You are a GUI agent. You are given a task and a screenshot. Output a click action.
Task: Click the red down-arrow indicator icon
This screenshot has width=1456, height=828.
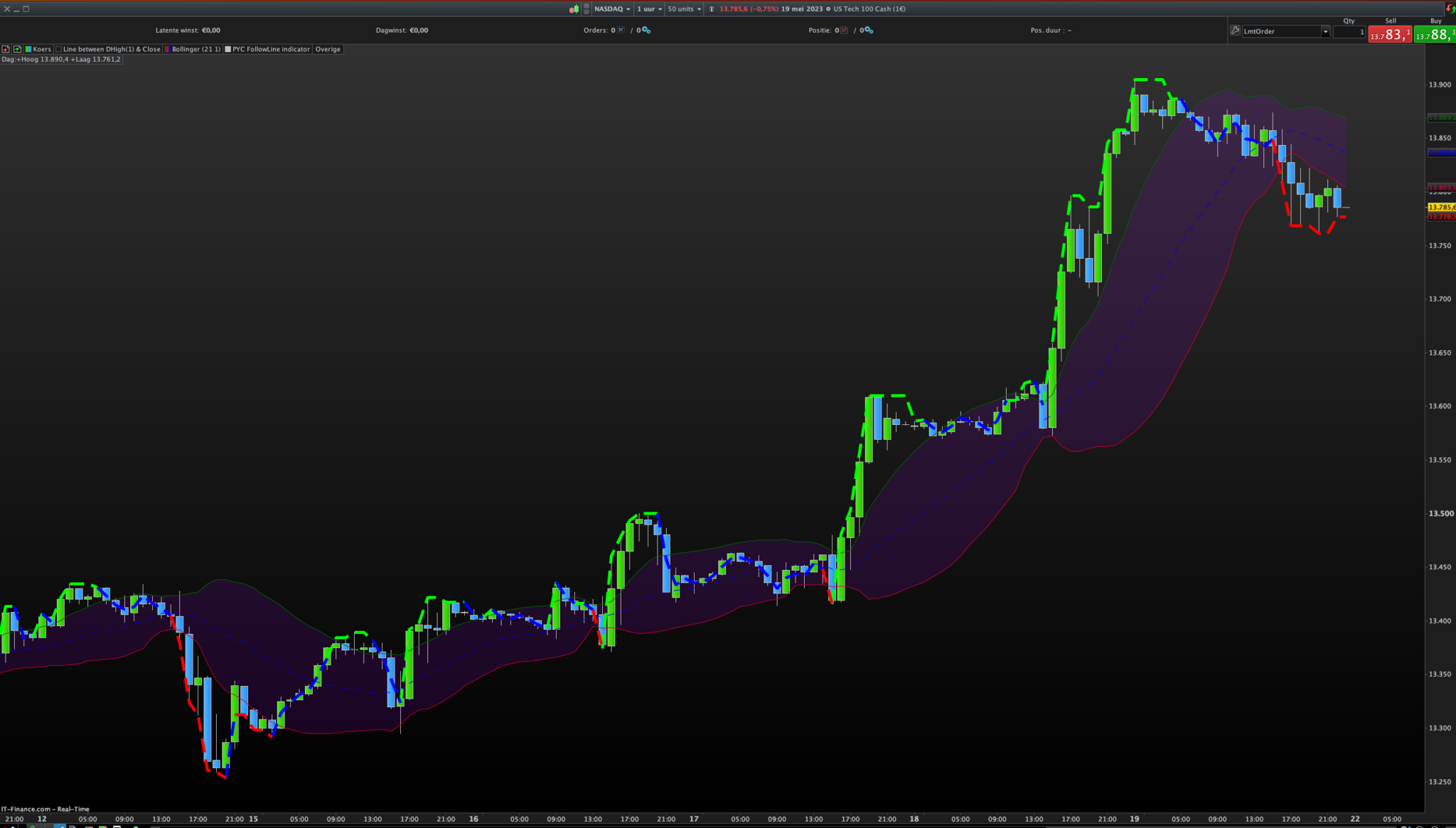(6, 49)
